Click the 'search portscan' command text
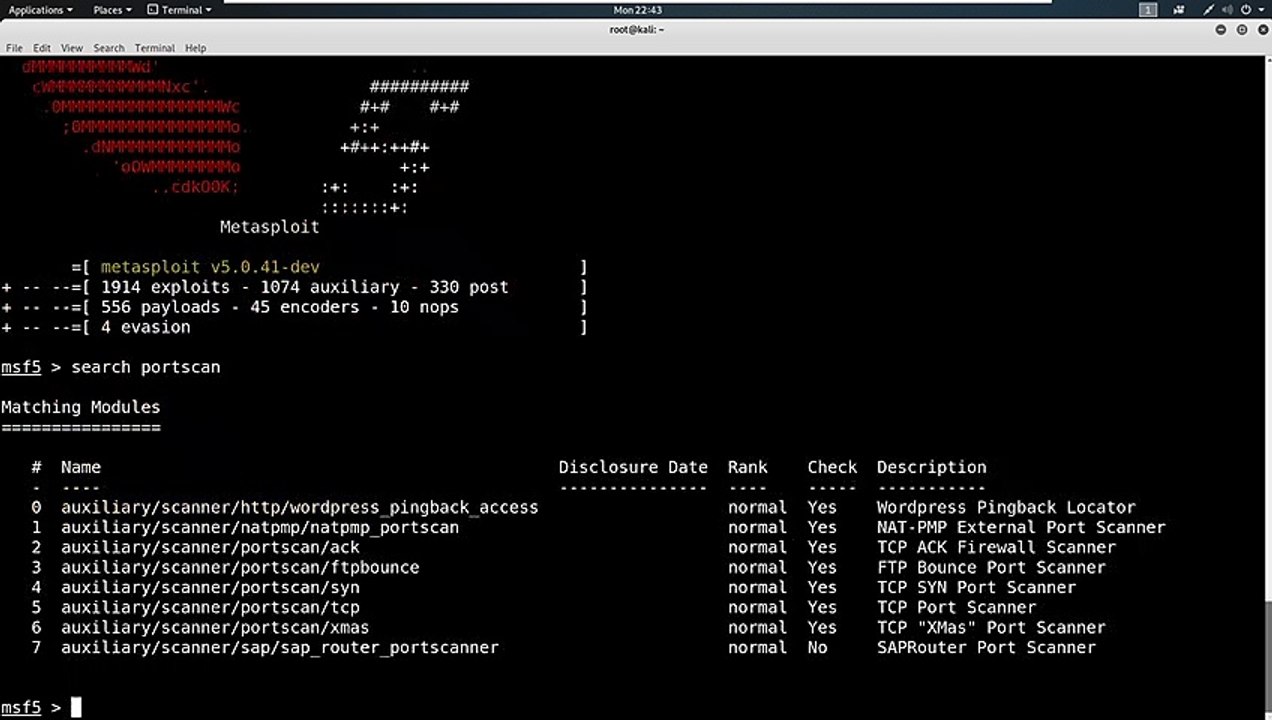The image size is (1272, 720). coord(146,367)
